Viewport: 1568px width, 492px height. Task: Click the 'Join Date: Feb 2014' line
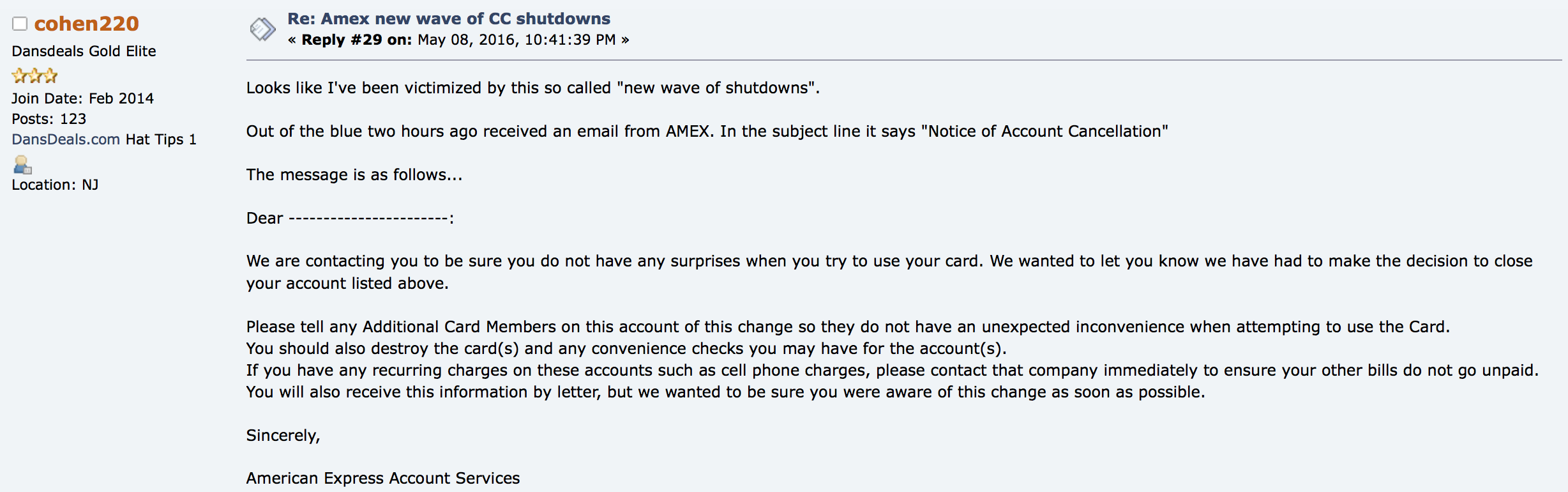(x=82, y=98)
